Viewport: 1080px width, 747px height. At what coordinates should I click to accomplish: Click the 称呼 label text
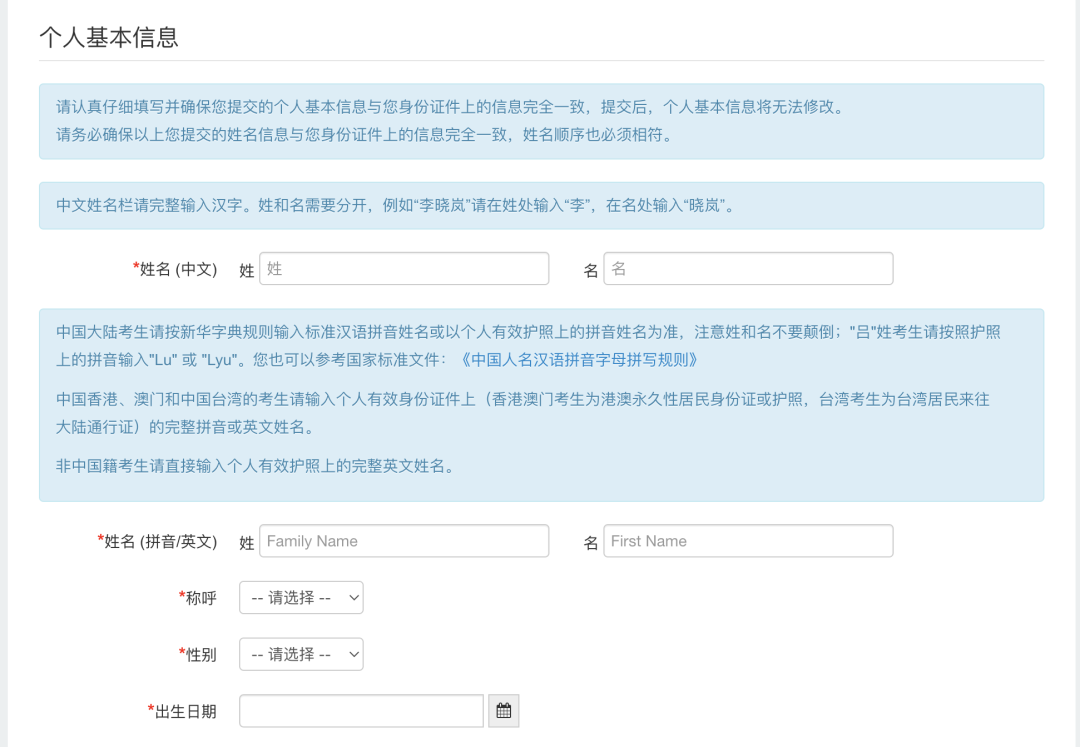click(200, 598)
